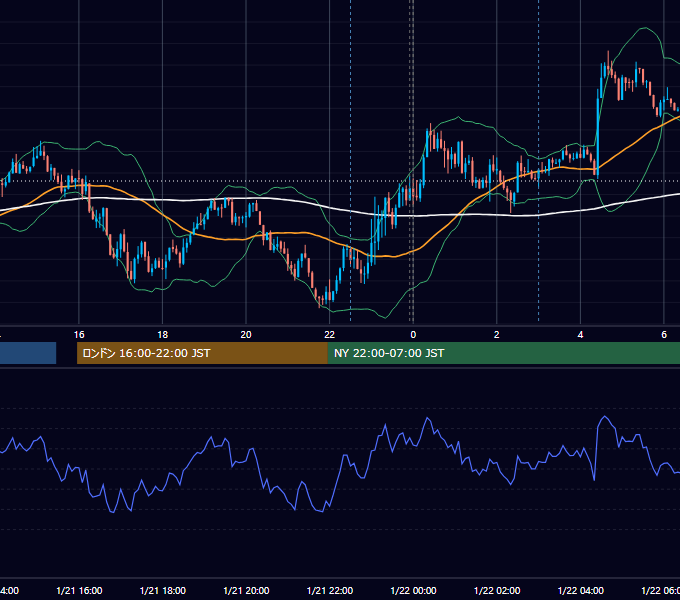Click the 4 hour label on price chart axis
This screenshot has height=600, width=680.
(x=580, y=335)
